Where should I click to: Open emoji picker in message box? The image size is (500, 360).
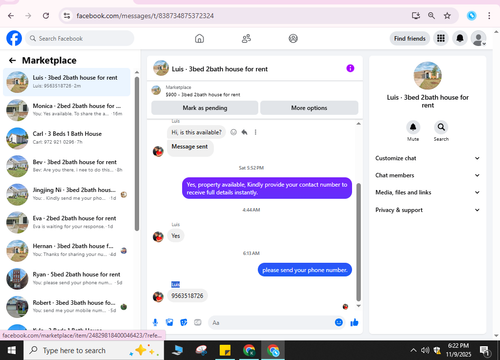click(x=339, y=322)
